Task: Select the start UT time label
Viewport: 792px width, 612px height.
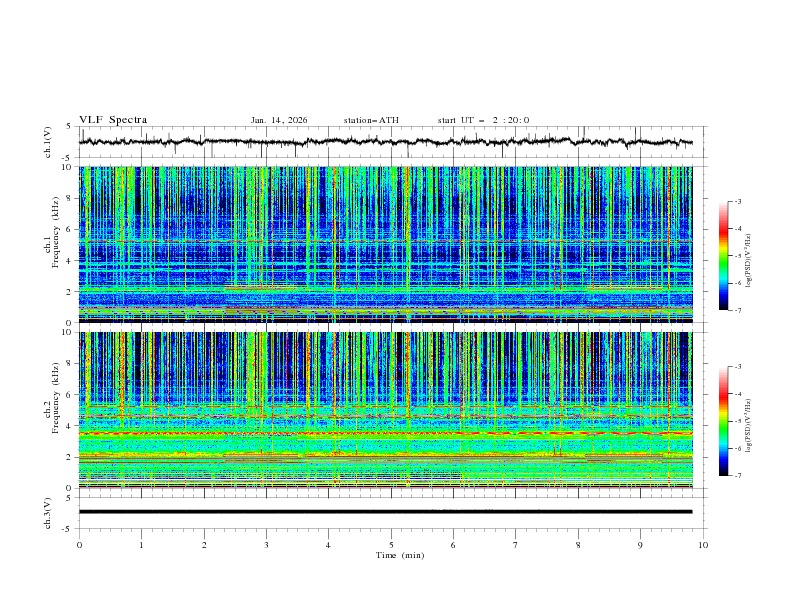Action: pos(483,120)
